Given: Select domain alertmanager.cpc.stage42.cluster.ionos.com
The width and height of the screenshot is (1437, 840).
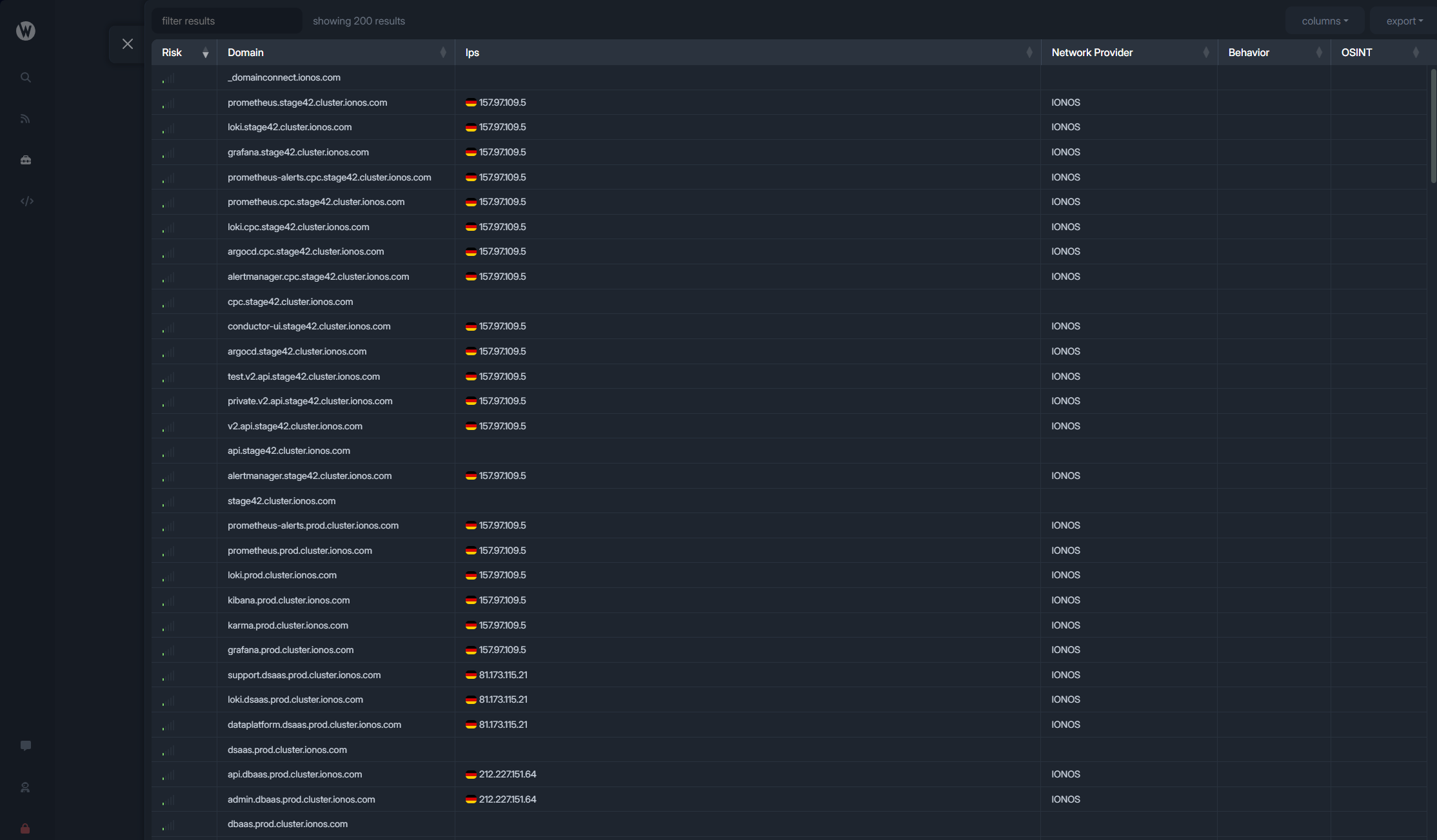Looking at the screenshot, I should click(x=318, y=277).
